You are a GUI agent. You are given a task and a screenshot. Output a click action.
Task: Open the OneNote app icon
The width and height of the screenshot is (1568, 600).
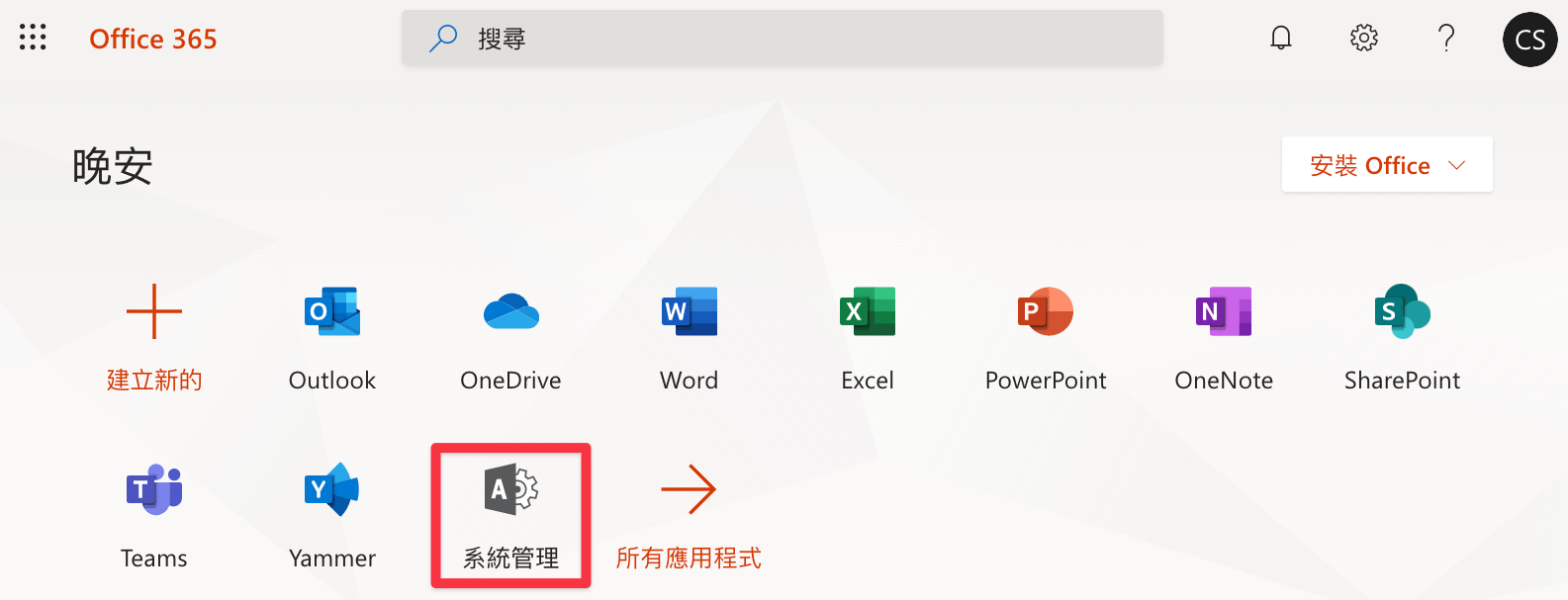pos(1224,311)
